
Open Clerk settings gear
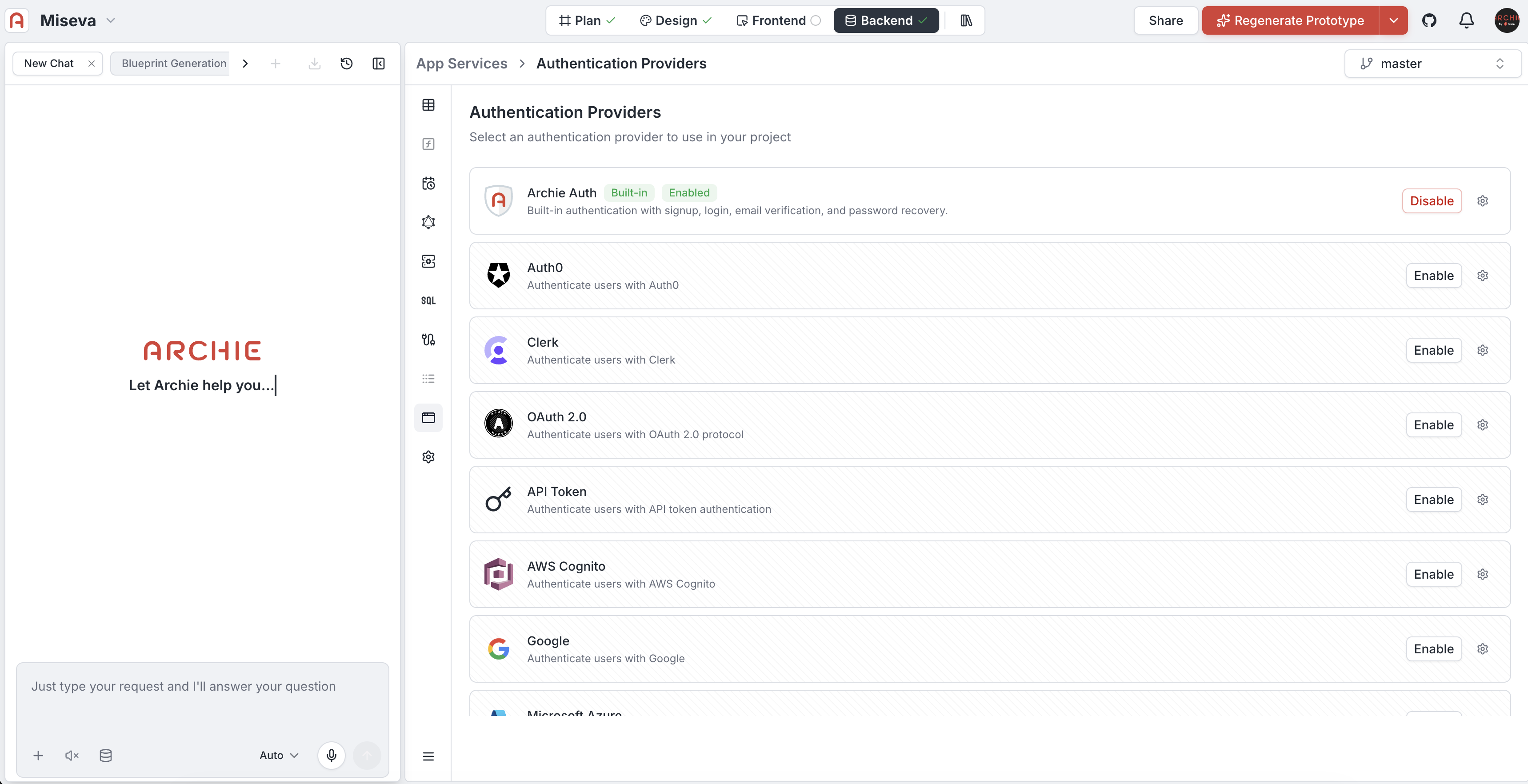coord(1482,351)
